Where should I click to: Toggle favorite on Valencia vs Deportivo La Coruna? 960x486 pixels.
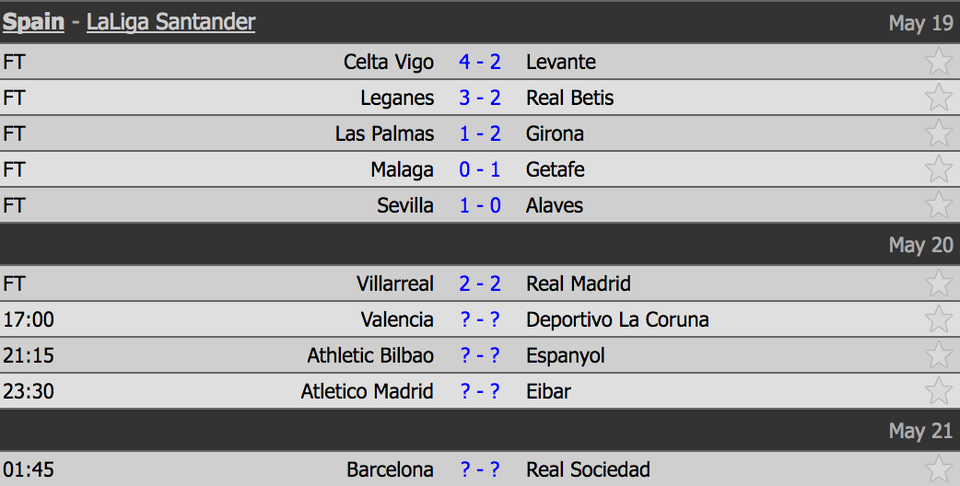(939, 320)
